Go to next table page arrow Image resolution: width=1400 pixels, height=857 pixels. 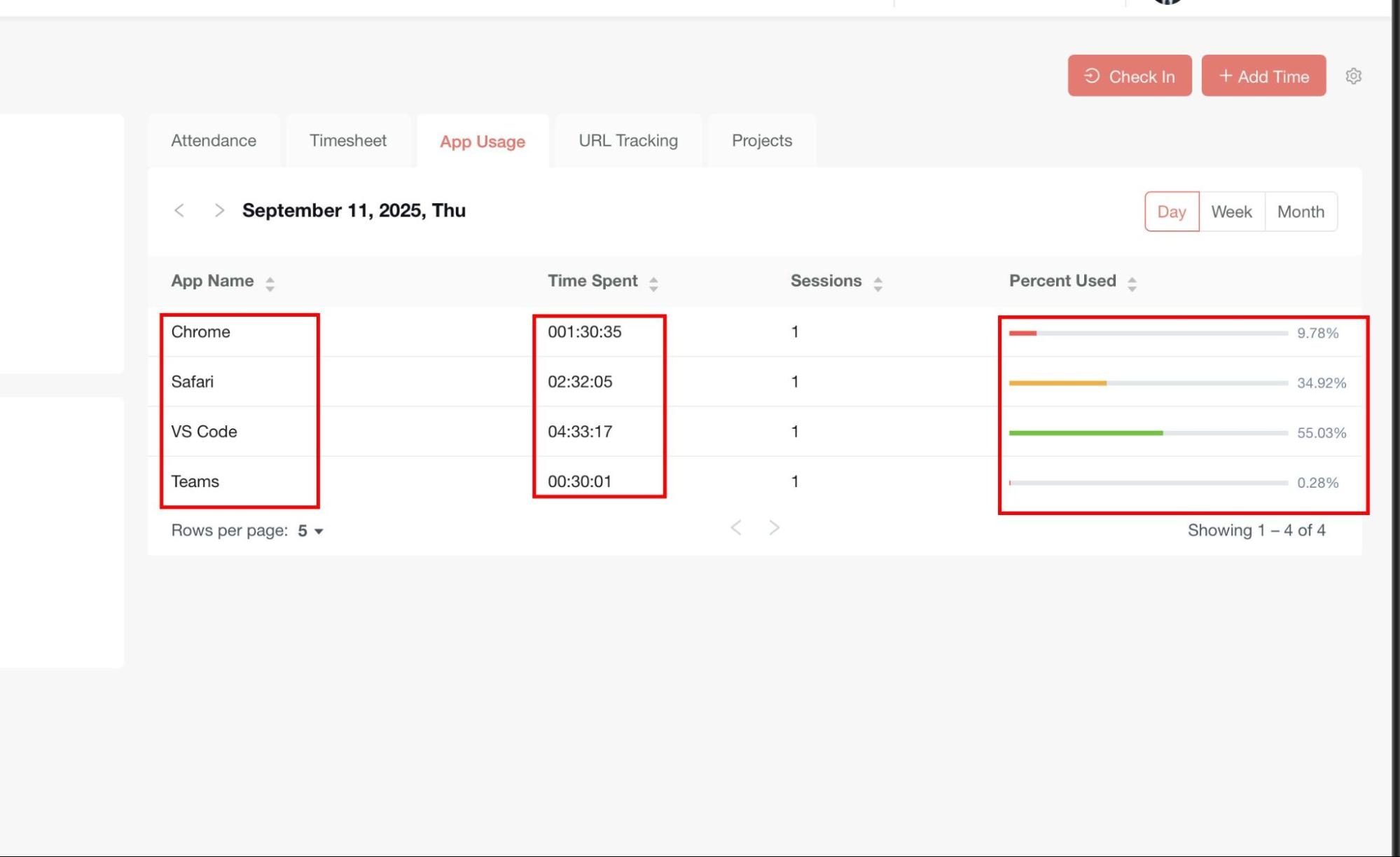tap(774, 528)
